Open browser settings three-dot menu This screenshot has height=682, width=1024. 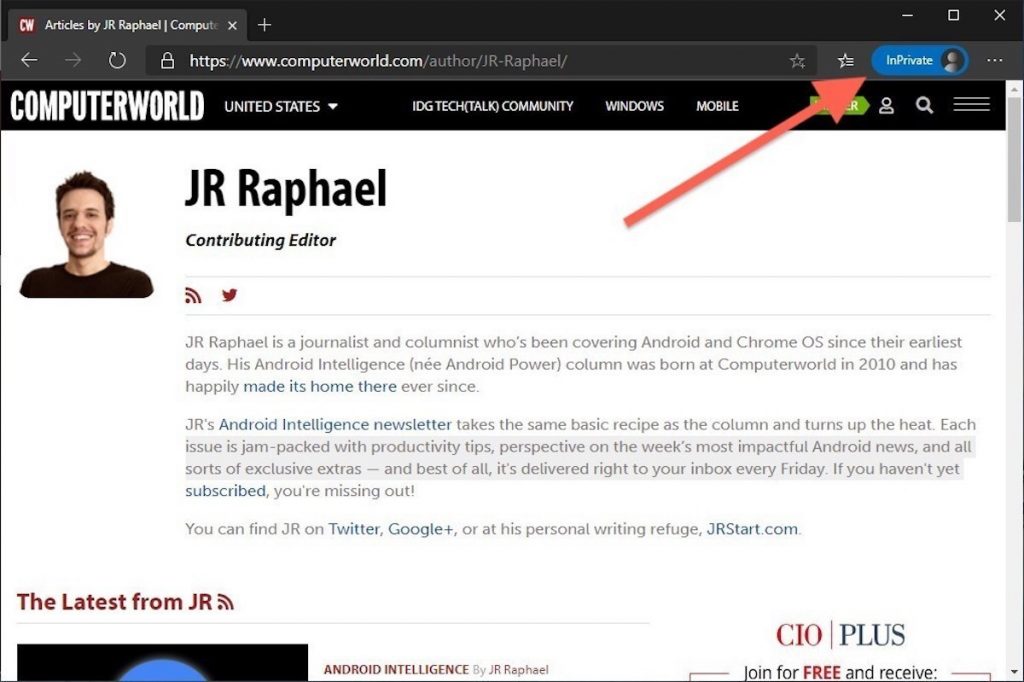[994, 61]
